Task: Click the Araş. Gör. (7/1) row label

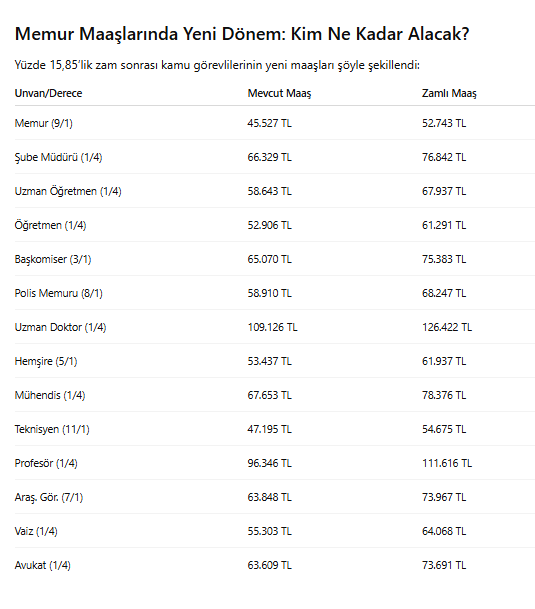Action: [49, 498]
